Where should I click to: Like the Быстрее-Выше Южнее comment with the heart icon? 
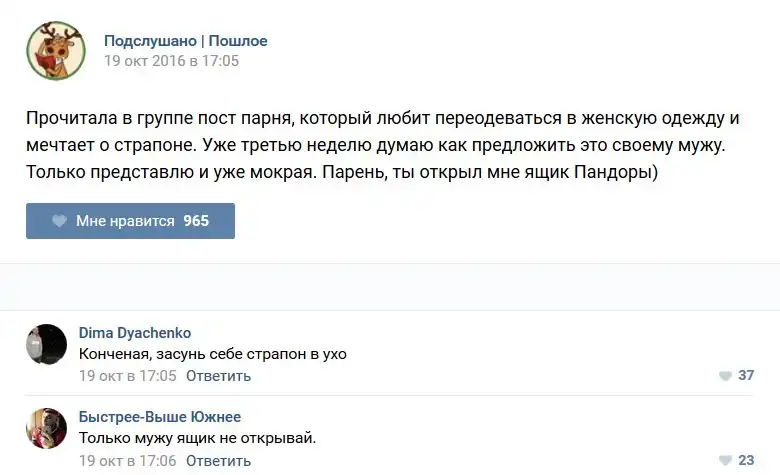[x=725, y=461]
